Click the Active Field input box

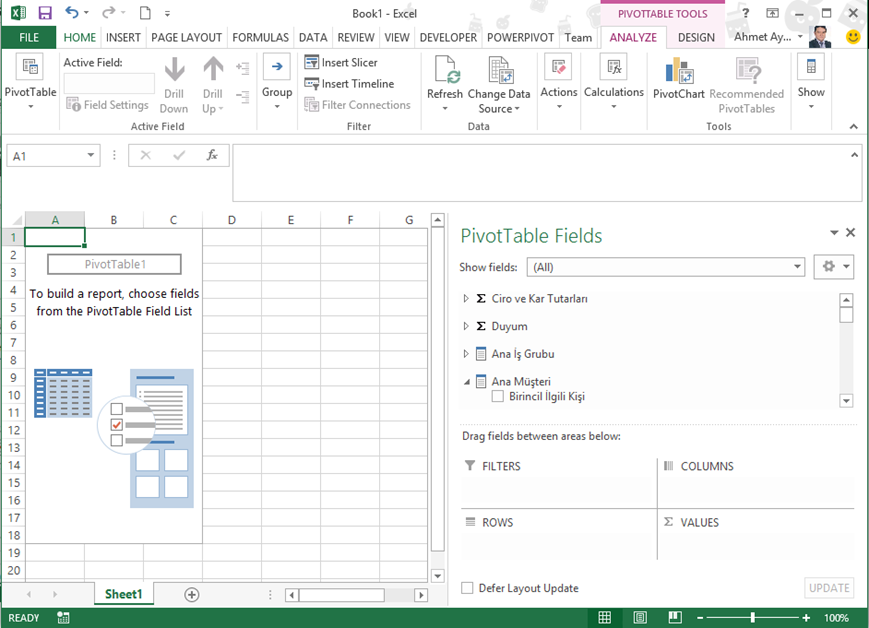click(x=109, y=83)
